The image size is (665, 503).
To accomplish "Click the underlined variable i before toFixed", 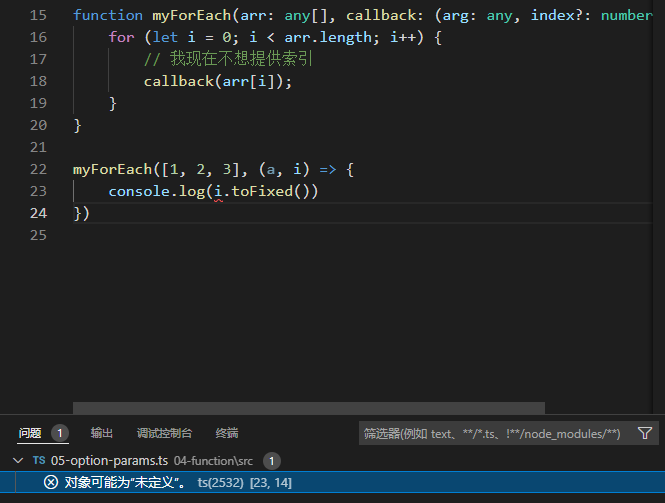I will [x=218, y=191].
